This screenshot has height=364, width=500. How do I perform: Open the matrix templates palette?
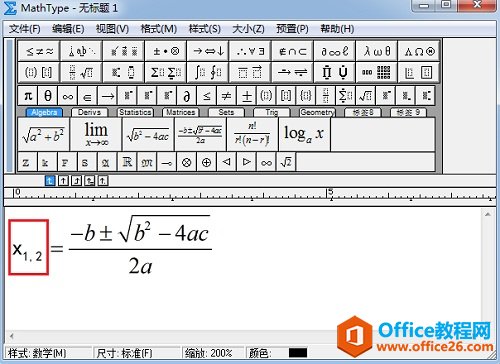(377, 72)
